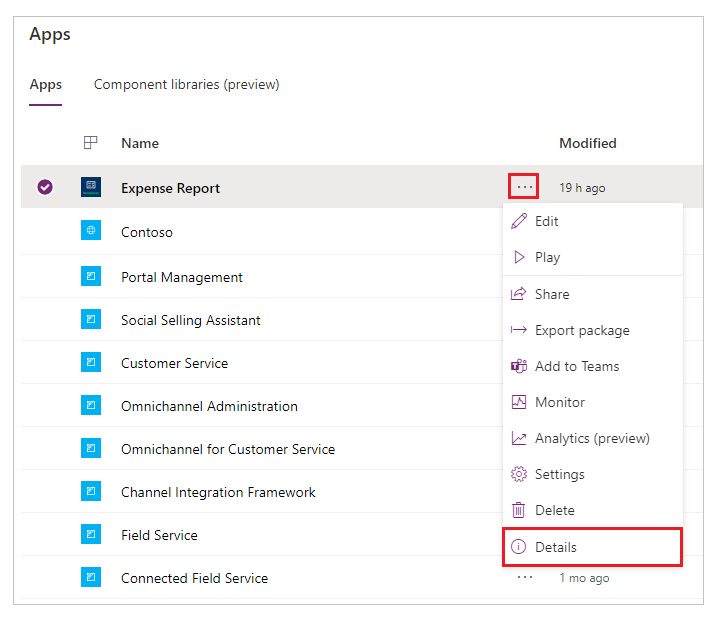
Task: Click the Social Selling Assistant app icon
Action: point(91,319)
